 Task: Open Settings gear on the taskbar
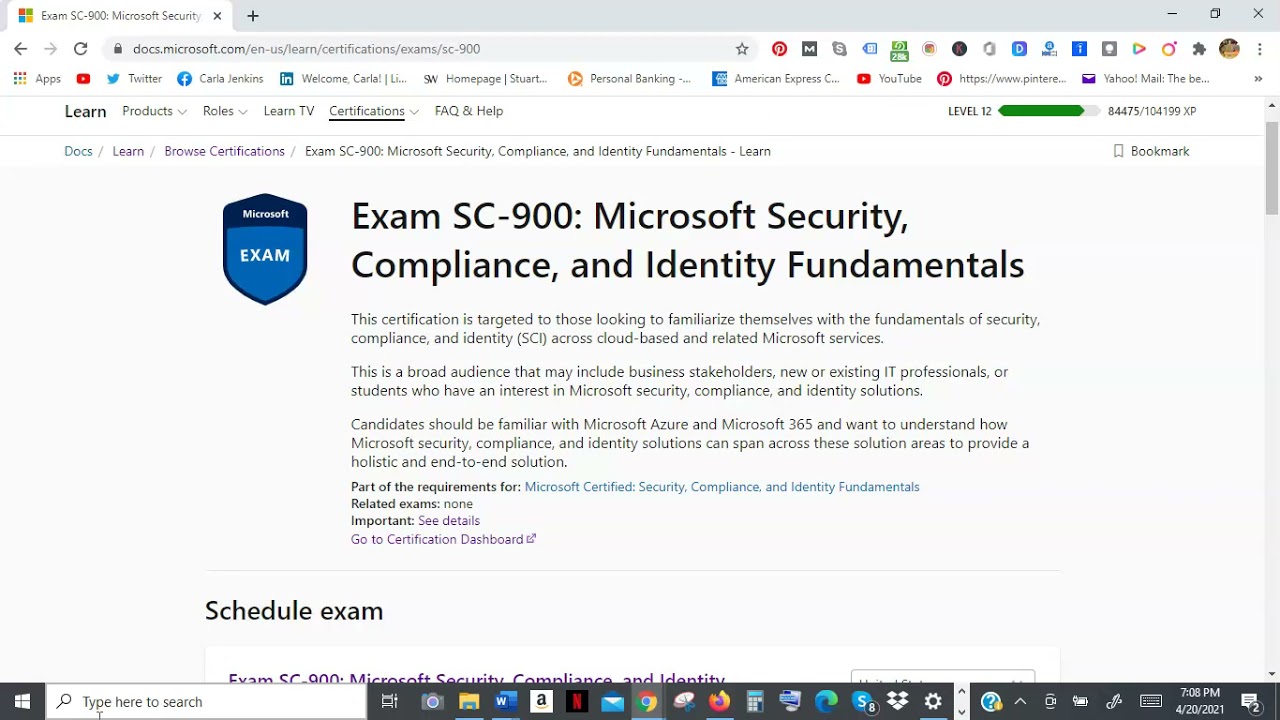tap(933, 702)
